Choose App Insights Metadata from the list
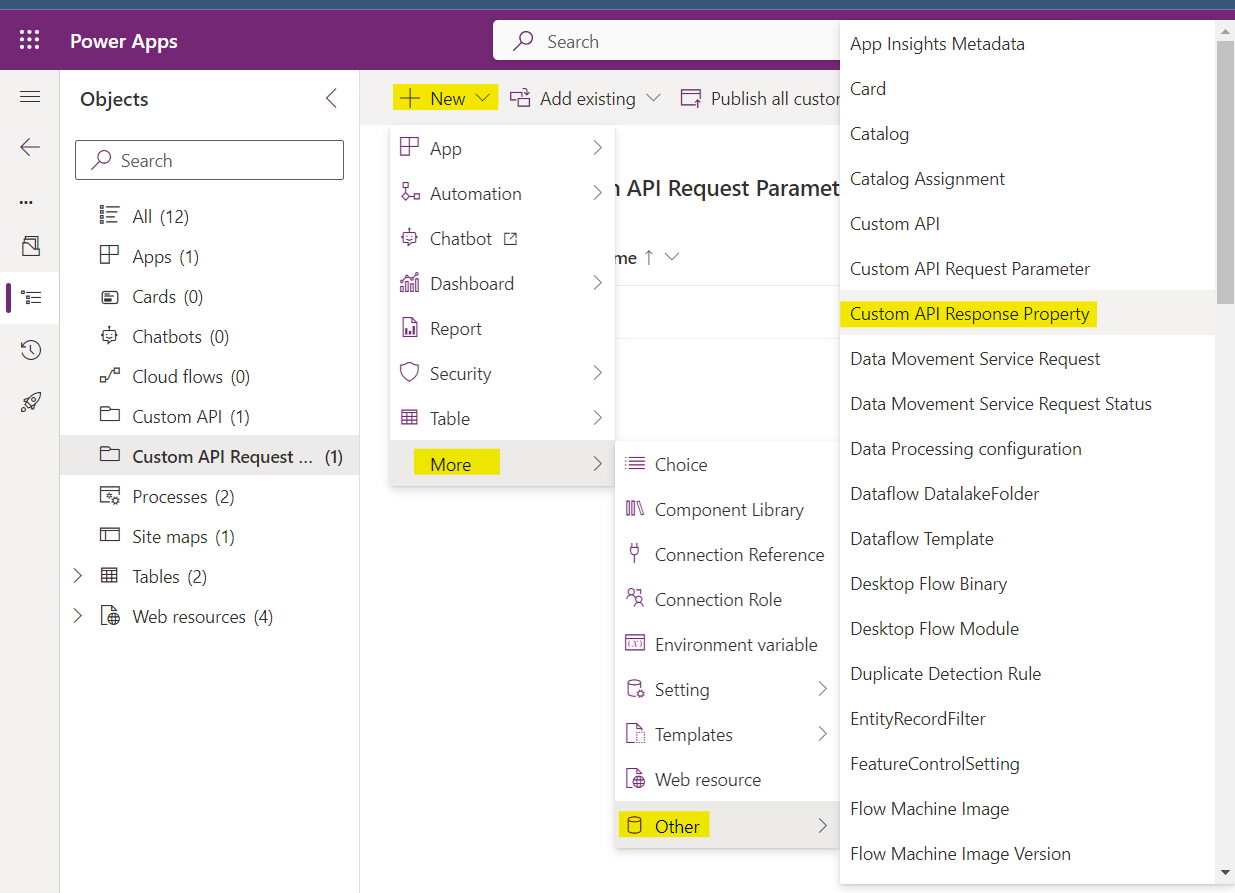This screenshot has width=1235, height=893. coord(1028,43)
